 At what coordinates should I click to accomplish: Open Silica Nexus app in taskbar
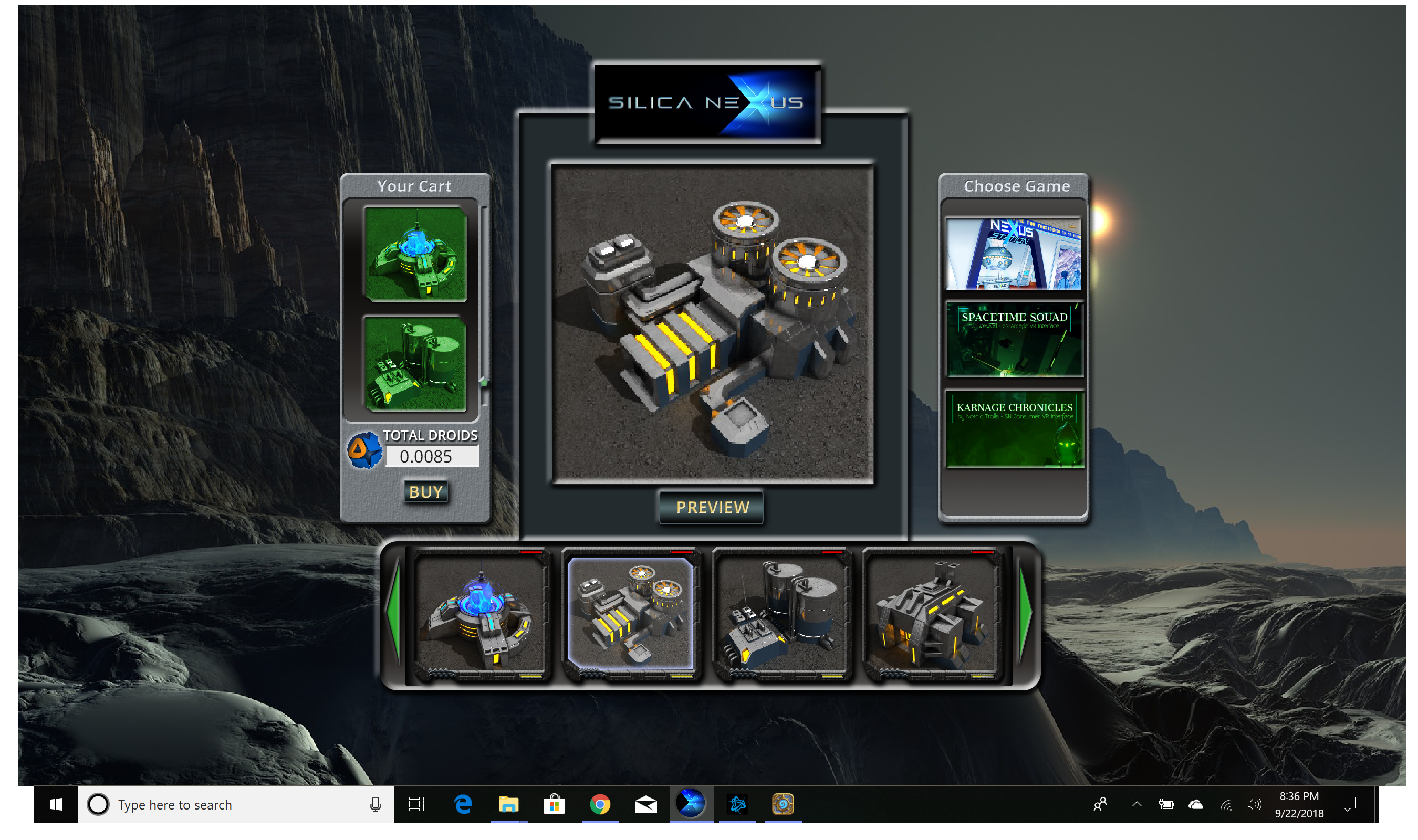pyautogui.click(x=690, y=804)
